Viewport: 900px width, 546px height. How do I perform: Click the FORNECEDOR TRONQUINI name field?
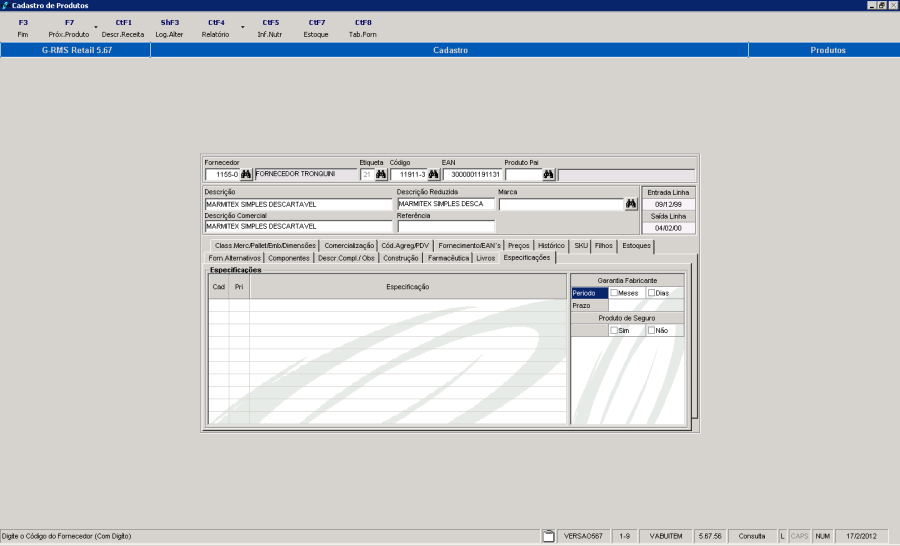tap(306, 174)
